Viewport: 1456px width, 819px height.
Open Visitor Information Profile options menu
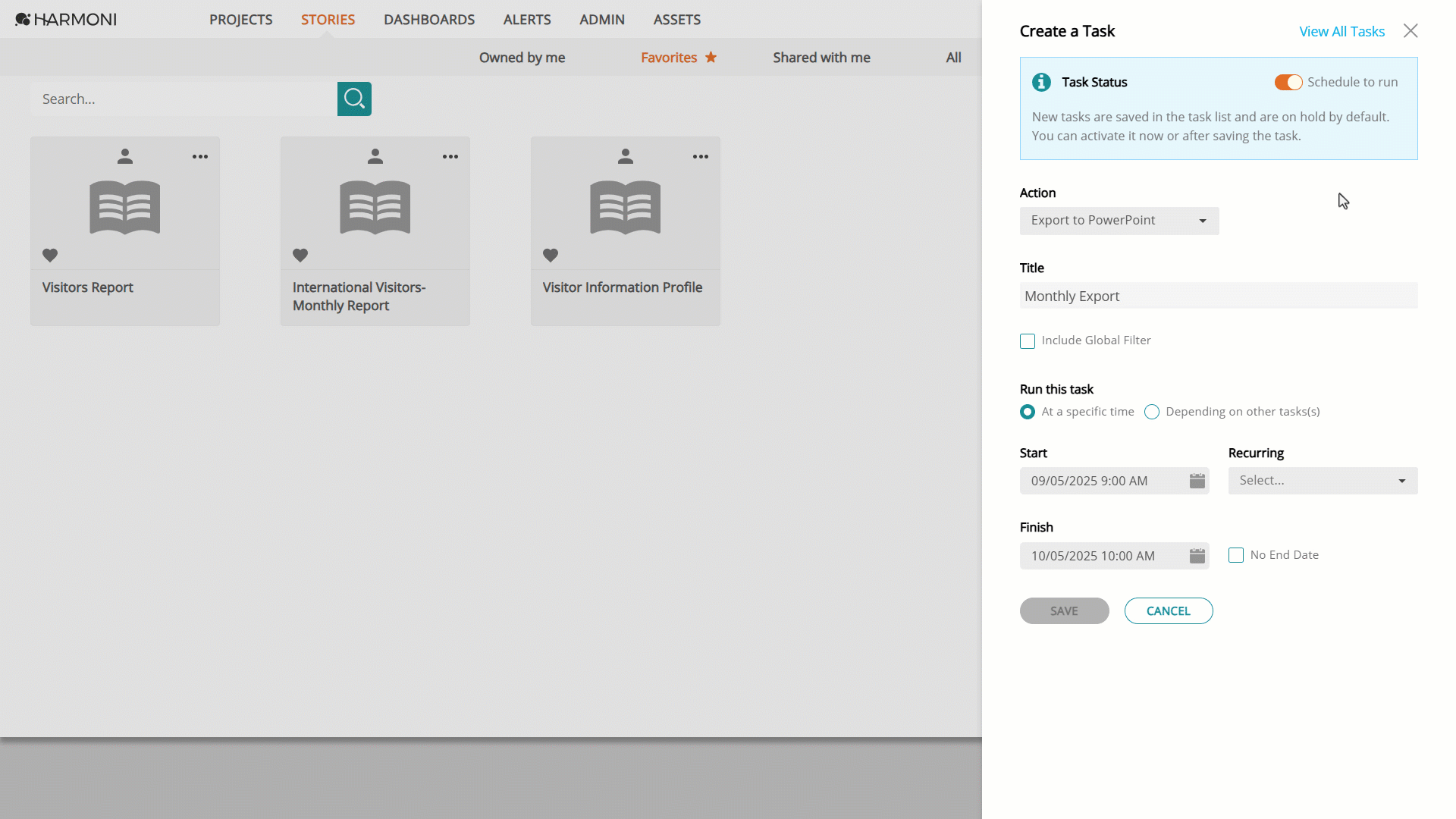coord(701,157)
